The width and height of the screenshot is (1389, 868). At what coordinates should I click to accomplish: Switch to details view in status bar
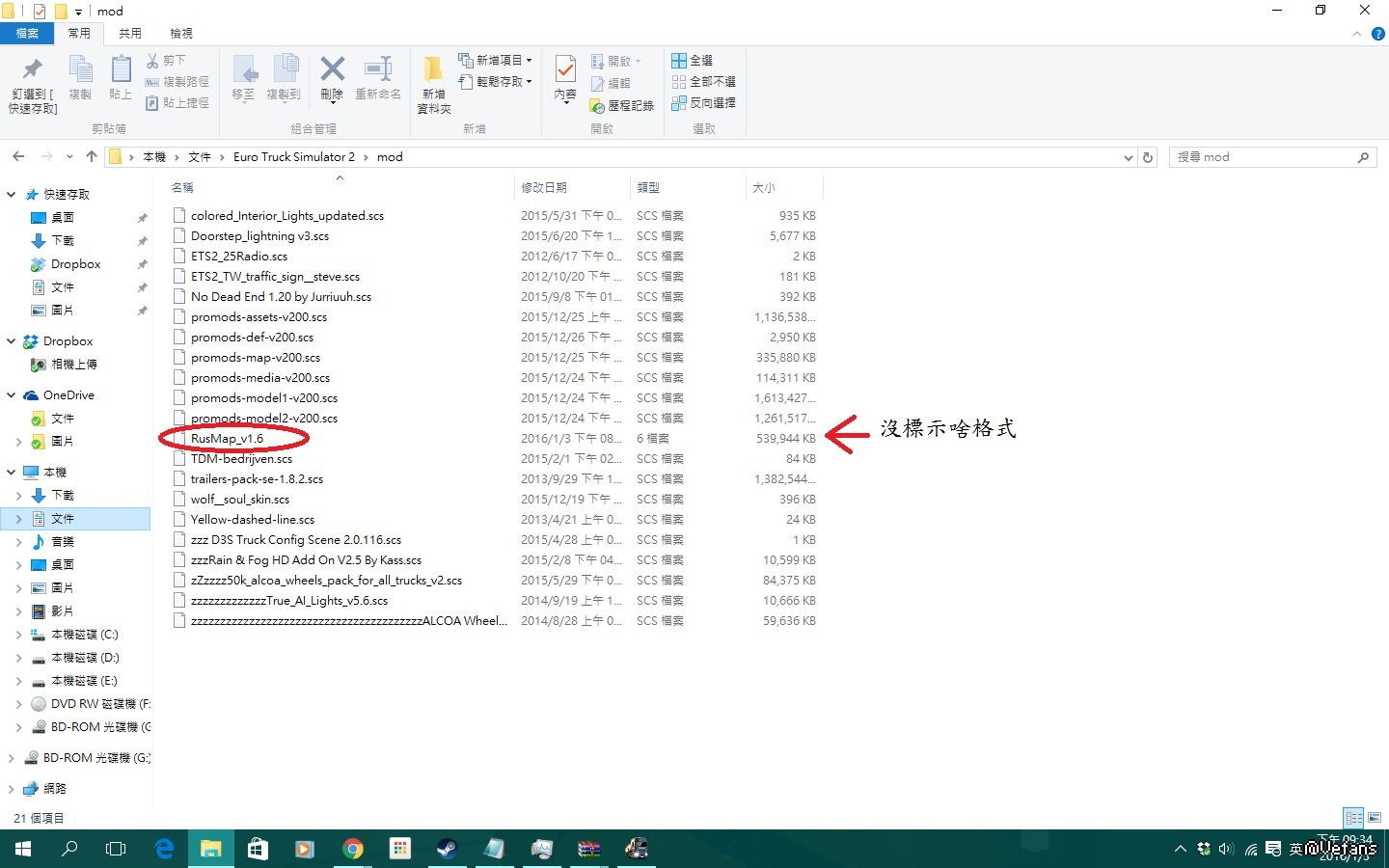pos(1353,818)
